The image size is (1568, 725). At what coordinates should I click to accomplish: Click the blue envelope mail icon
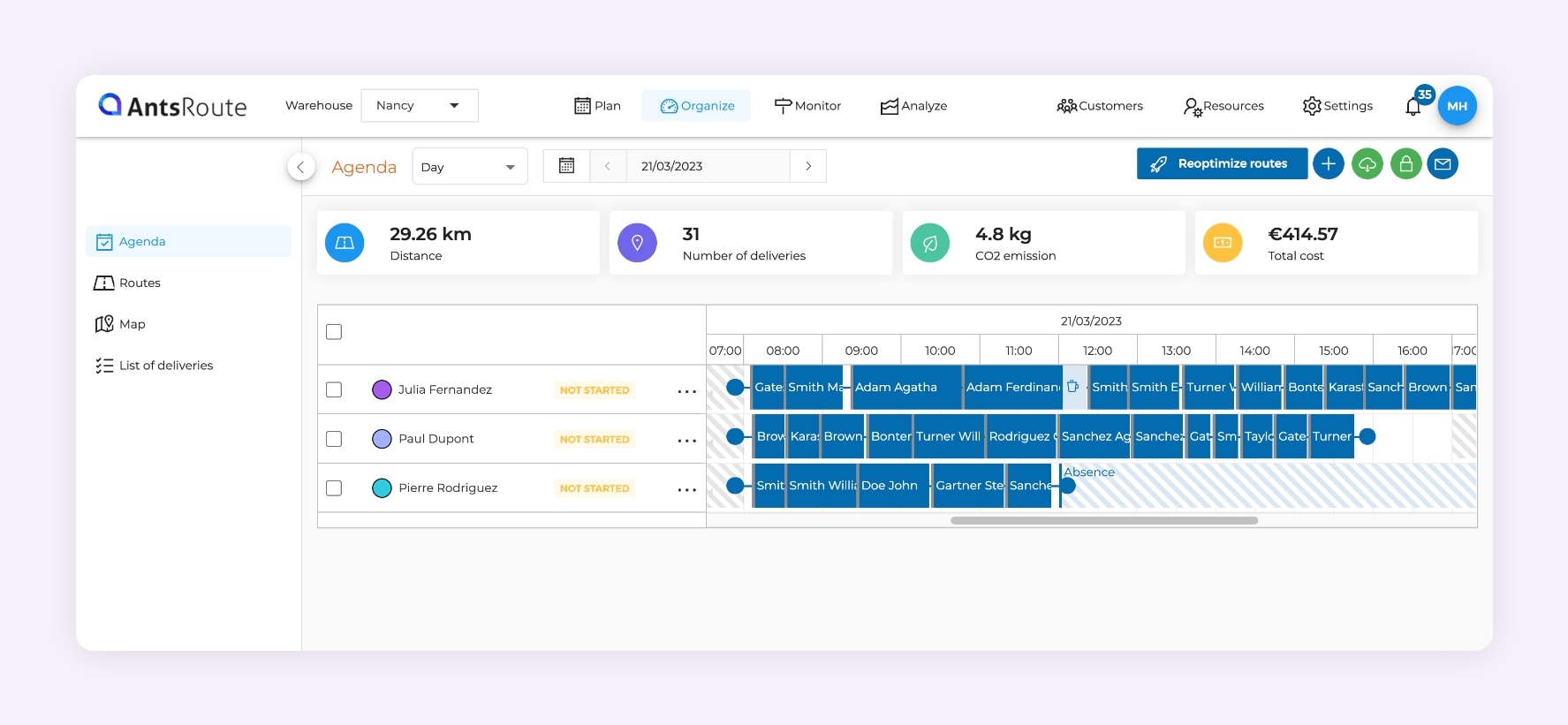[x=1443, y=164]
